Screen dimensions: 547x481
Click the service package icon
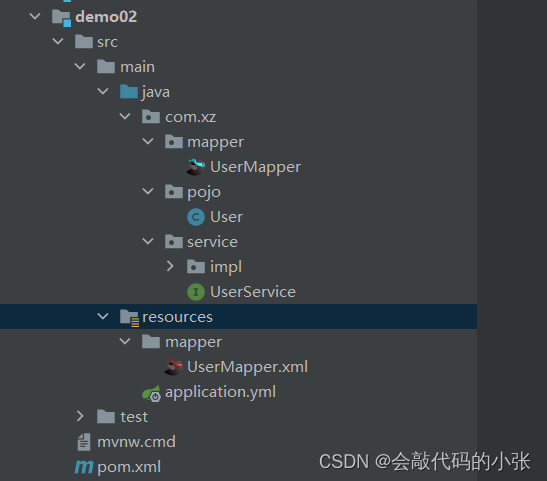174,241
